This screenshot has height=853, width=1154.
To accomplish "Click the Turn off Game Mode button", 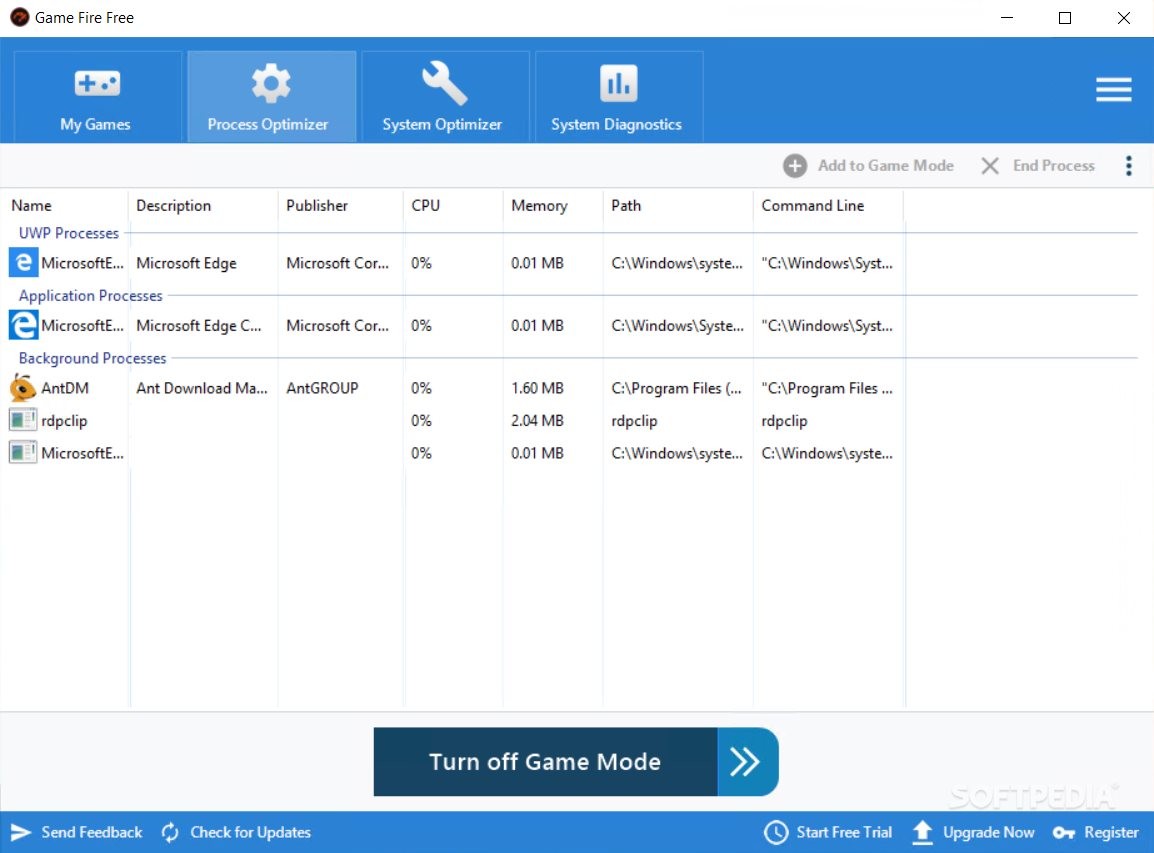I will 576,762.
